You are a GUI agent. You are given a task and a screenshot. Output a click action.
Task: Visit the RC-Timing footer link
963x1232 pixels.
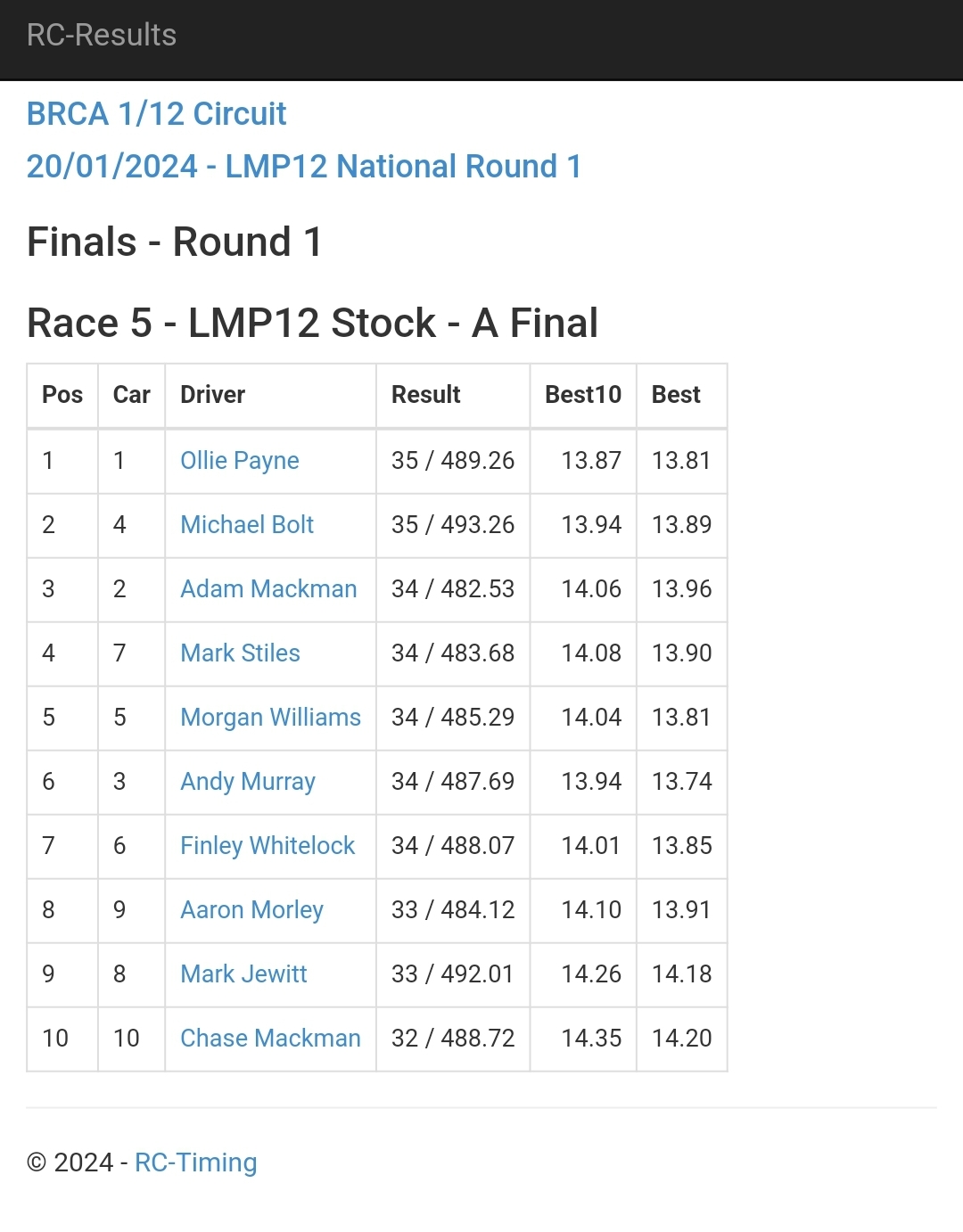pyautogui.click(x=196, y=1162)
